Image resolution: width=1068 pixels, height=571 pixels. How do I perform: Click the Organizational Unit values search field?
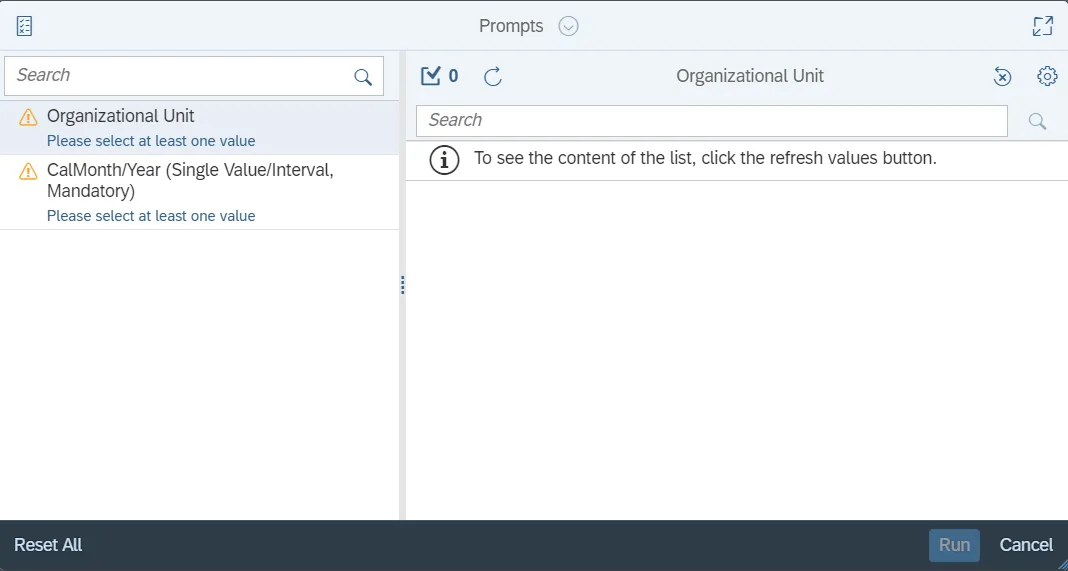[711, 121]
